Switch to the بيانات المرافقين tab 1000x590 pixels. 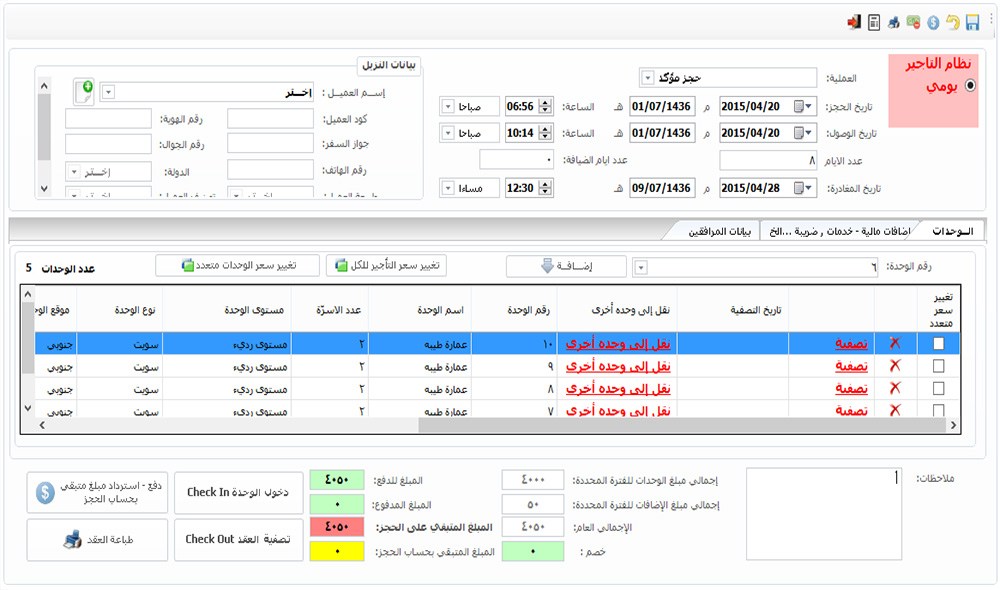pyautogui.click(x=719, y=231)
